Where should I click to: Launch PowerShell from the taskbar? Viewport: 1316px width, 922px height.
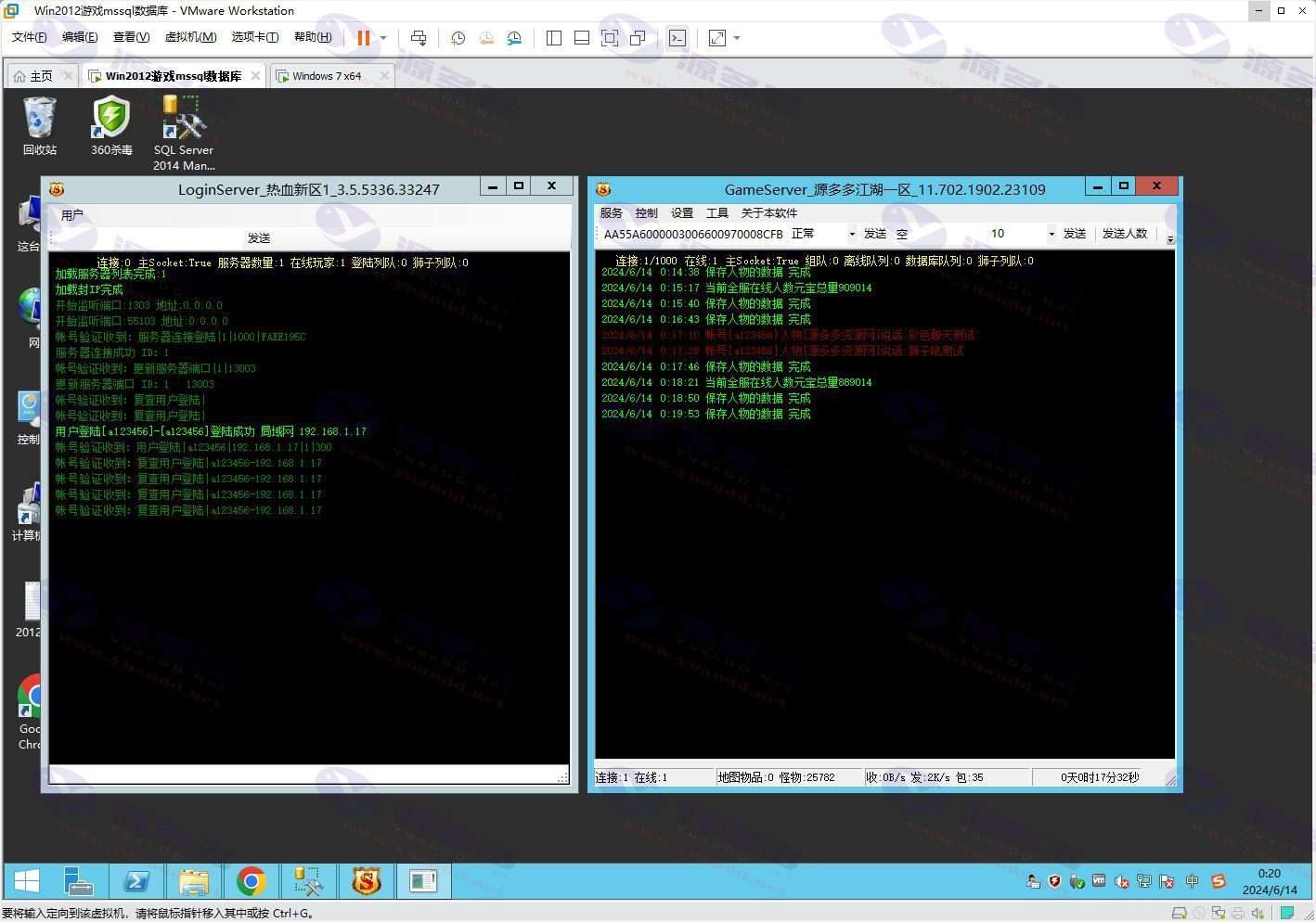[x=136, y=881]
